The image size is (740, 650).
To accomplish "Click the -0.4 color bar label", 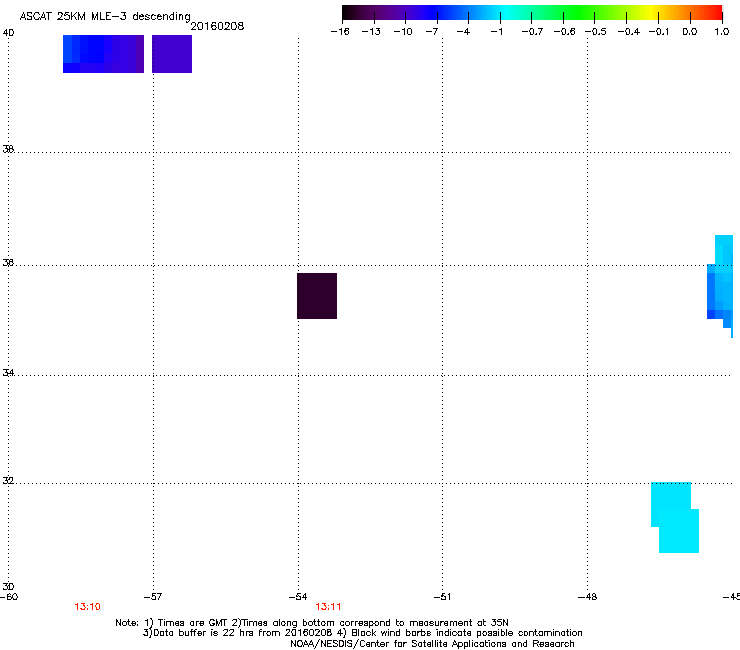I will [629, 32].
